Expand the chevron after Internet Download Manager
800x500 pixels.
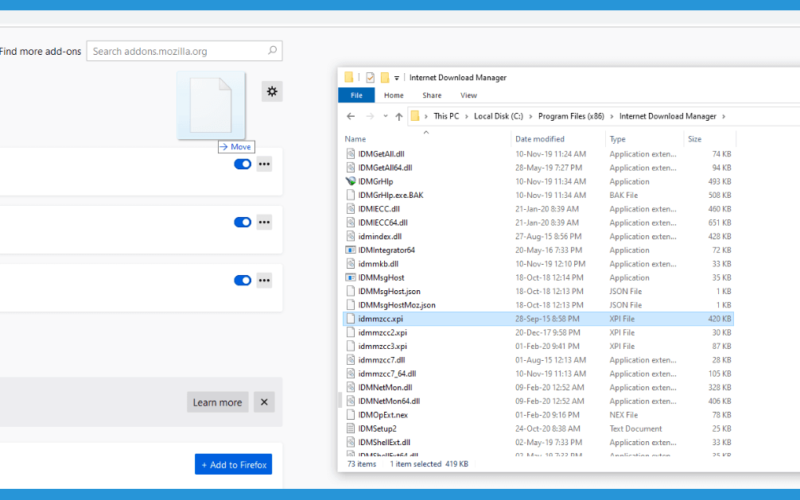(723, 116)
